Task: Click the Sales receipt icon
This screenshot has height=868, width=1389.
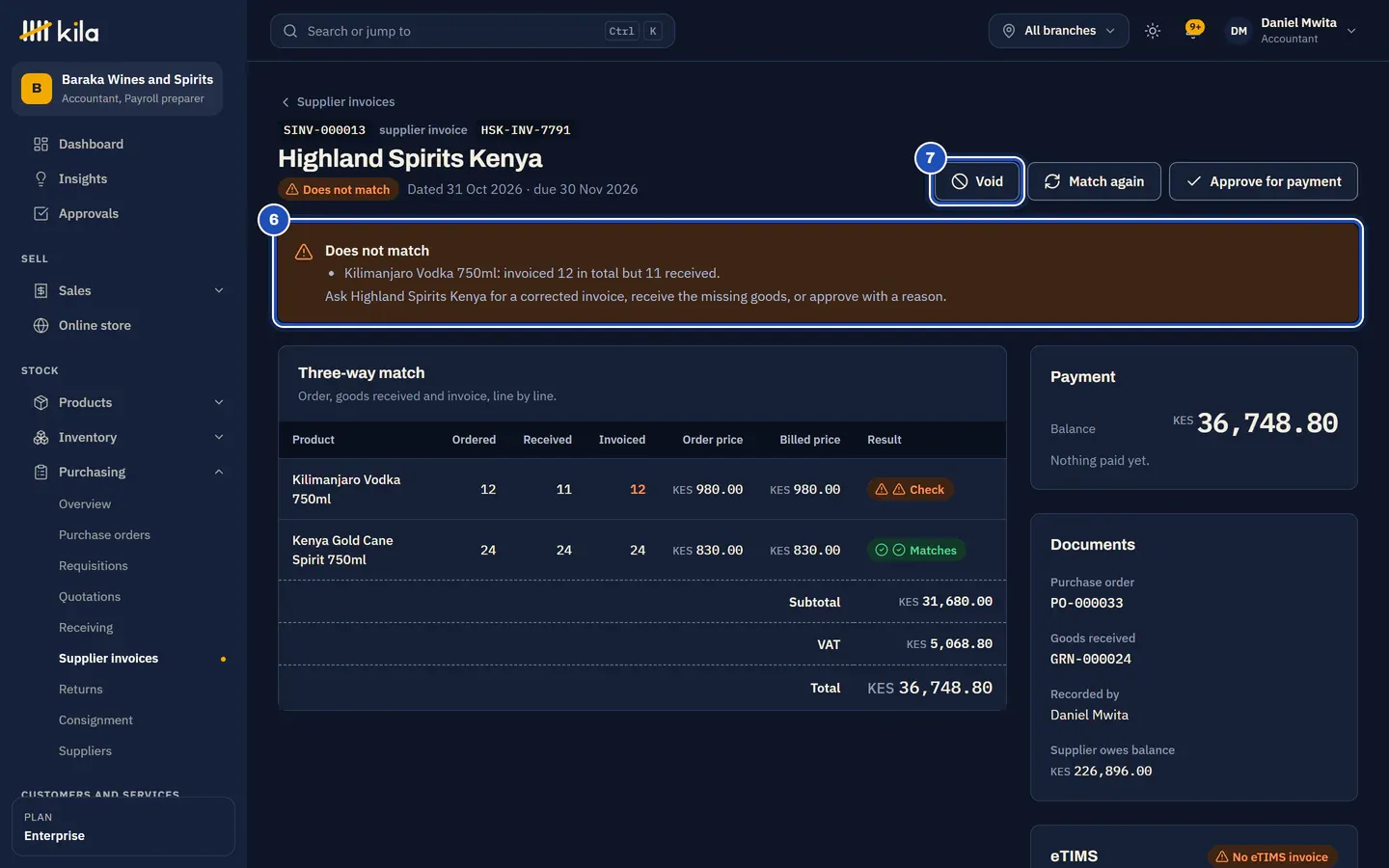Action: [x=41, y=291]
